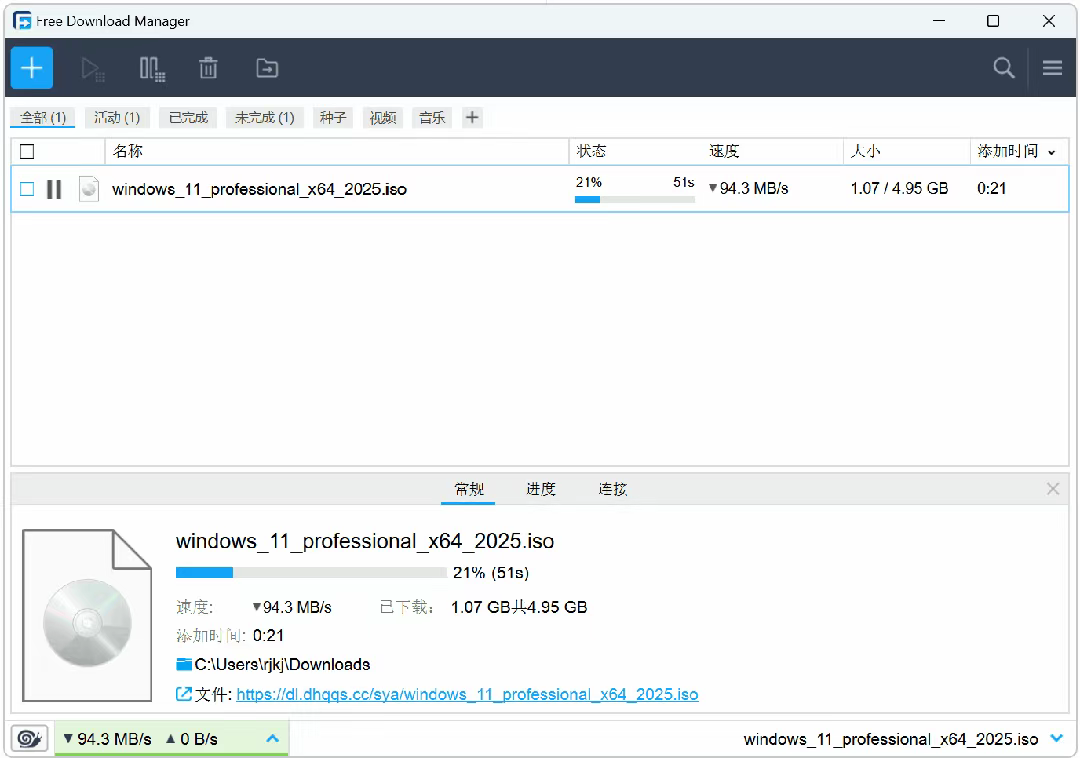
Task: Select the 视频 filter tab
Action: tap(383, 118)
